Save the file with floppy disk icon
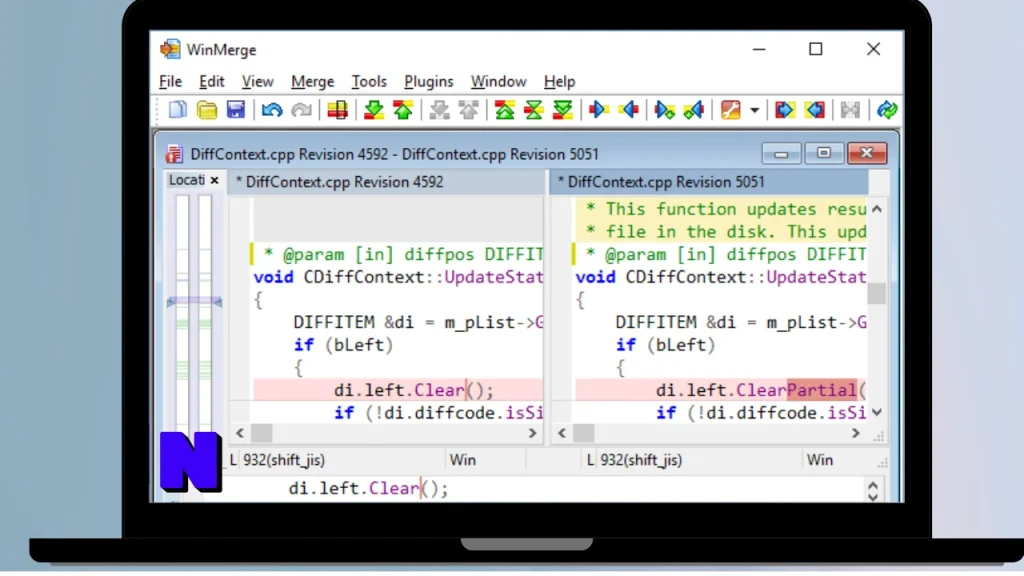Screen dimensions: 1024x576 click(236, 110)
